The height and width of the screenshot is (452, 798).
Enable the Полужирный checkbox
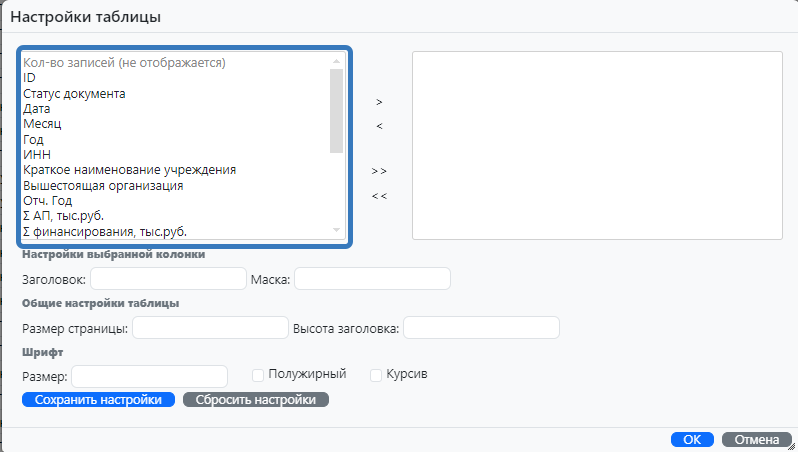tap(258, 375)
